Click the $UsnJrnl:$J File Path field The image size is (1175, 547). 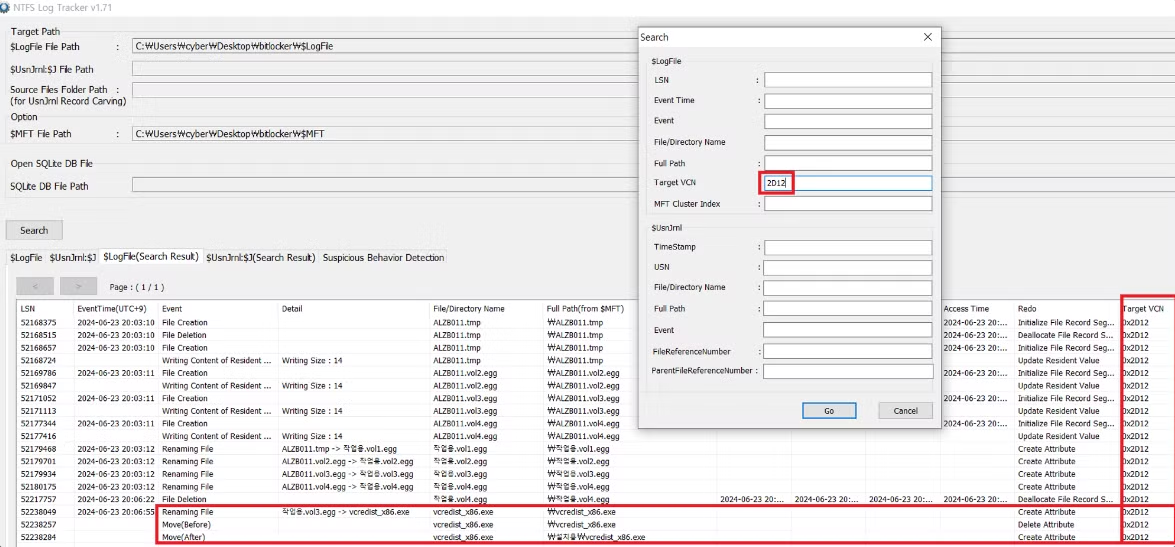point(385,69)
